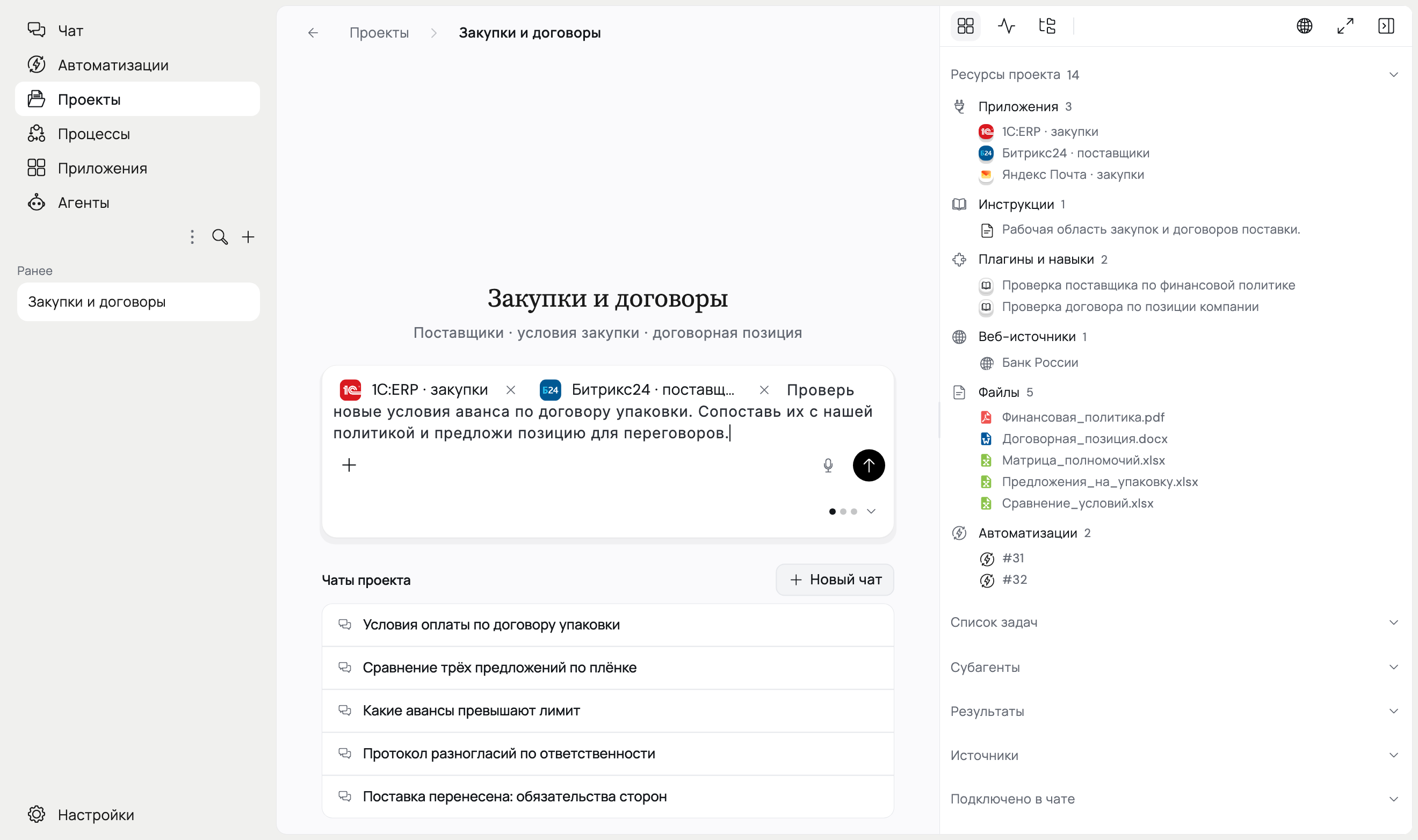1418x840 pixels.
Task: Expand the Результаты section
Action: pyautogui.click(x=1174, y=711)
